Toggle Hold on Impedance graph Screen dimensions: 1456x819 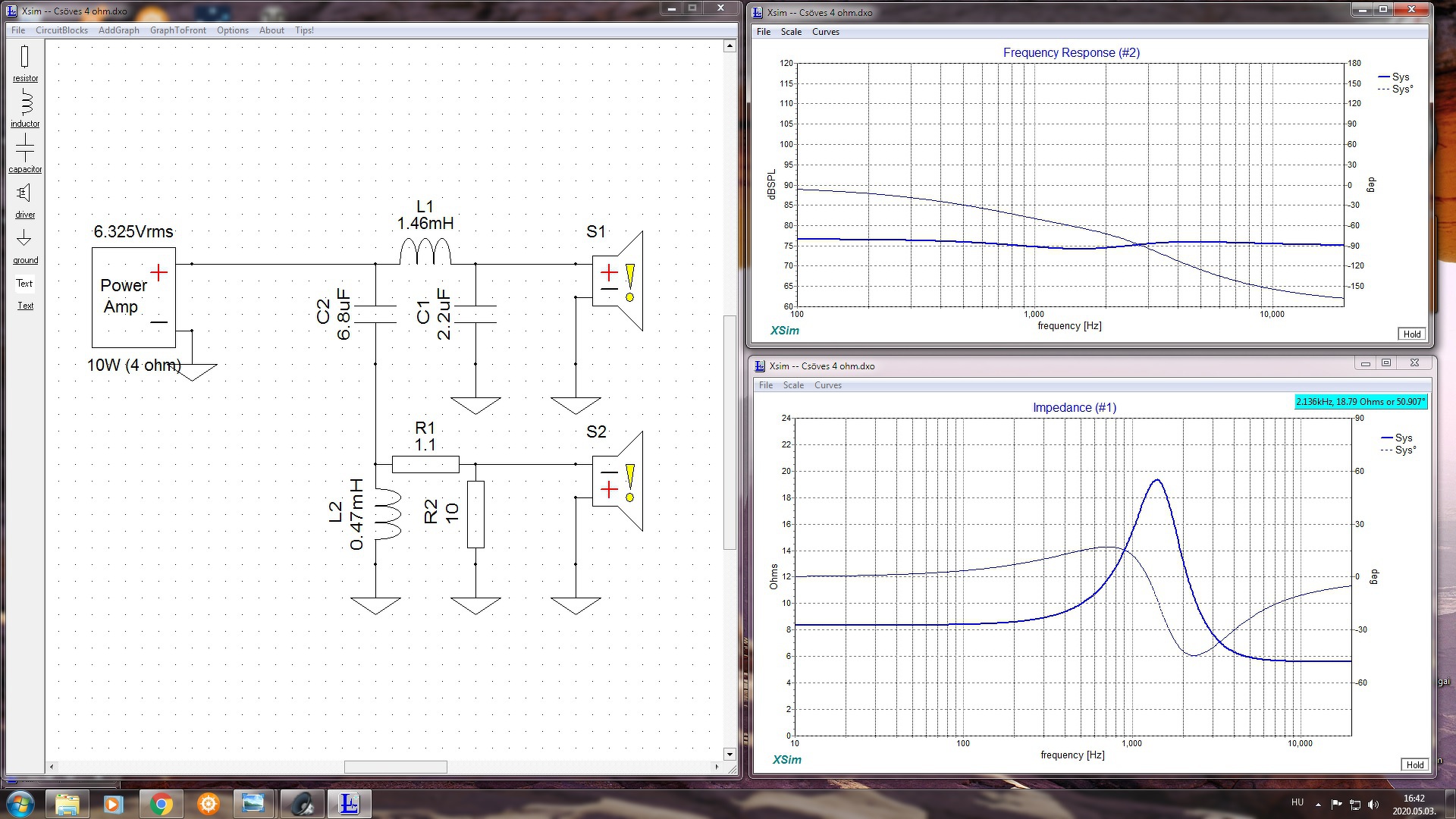(x=1414, y=764)
